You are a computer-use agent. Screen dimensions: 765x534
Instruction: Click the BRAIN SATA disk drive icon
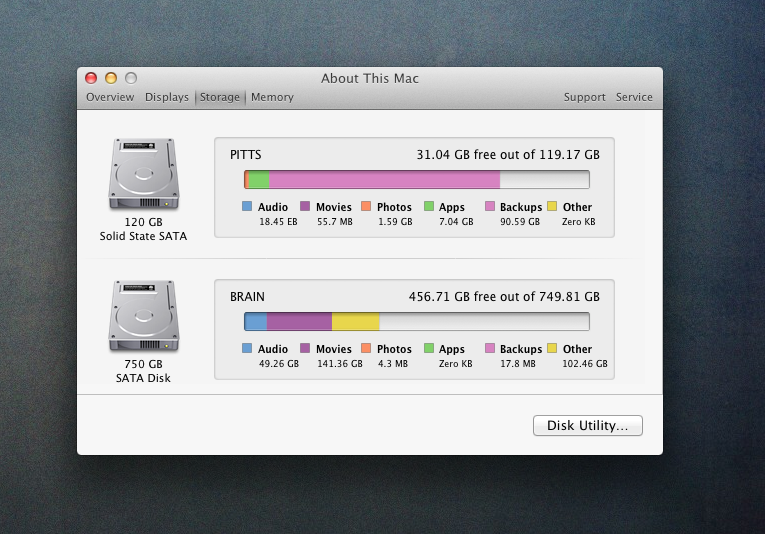pos(143,316)
